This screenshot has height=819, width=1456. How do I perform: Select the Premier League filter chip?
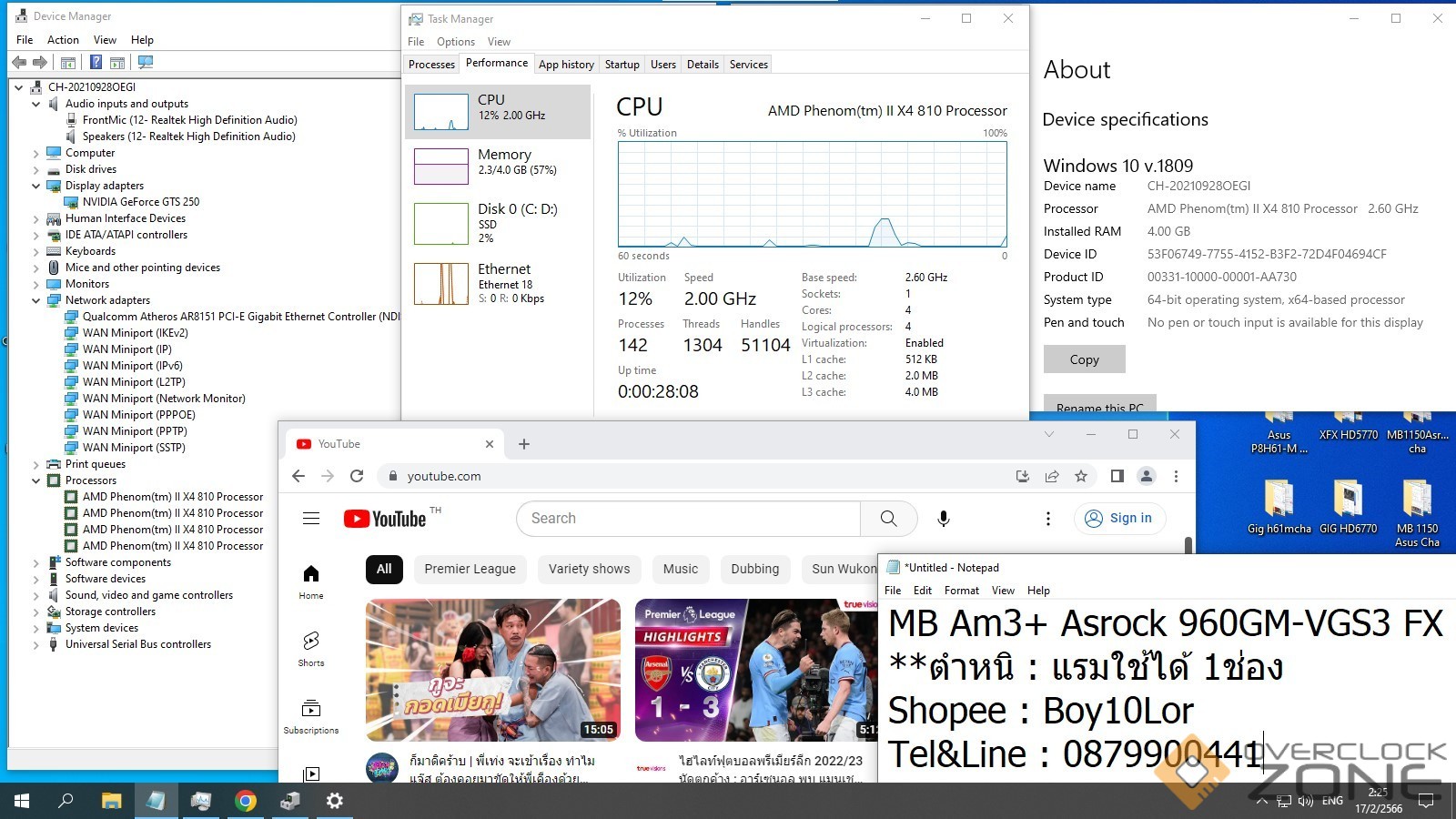point(470,569)
